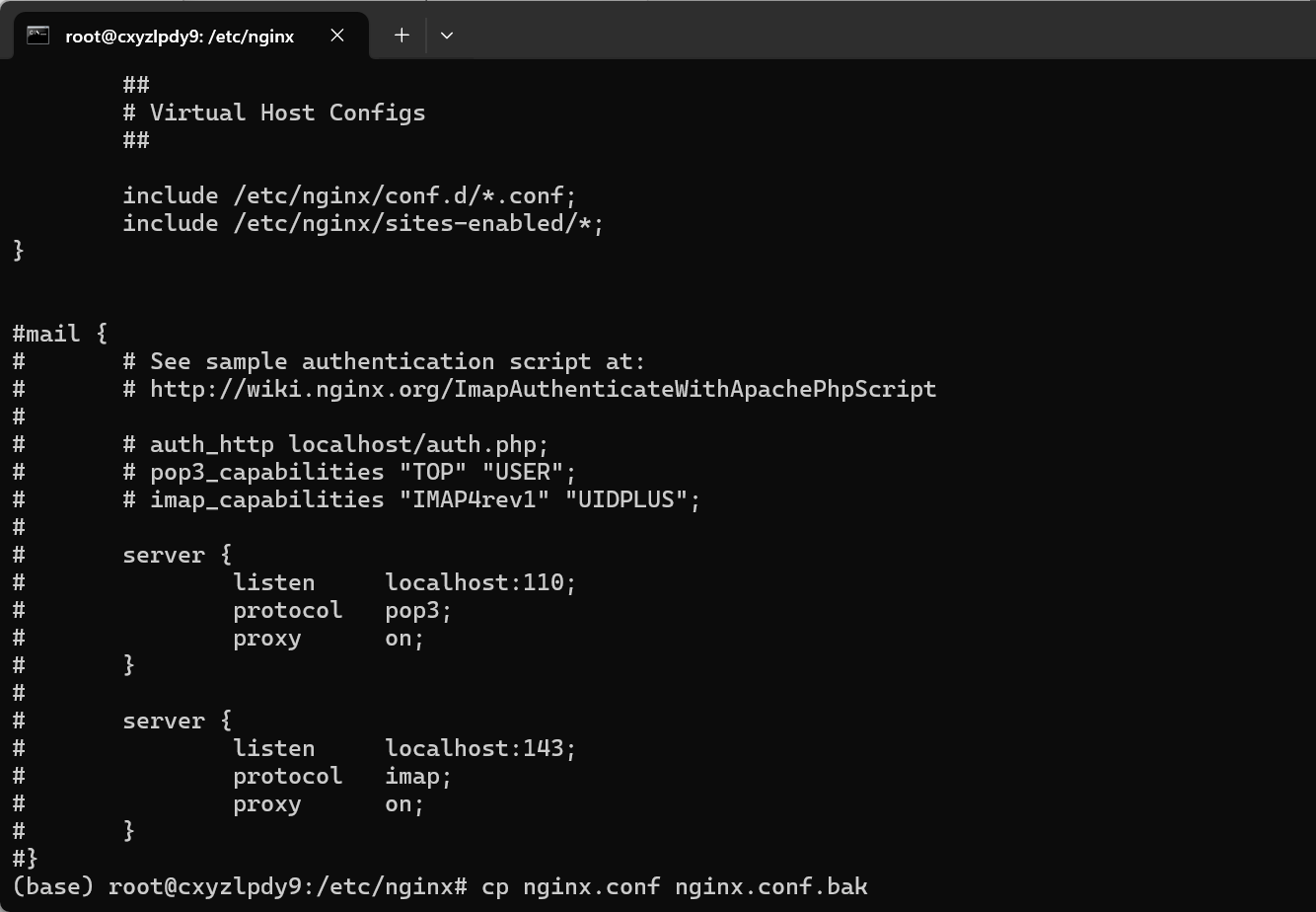Click the wiki.nginx.org ImapAuthenticate URL
The image size is (1316, 912).
click(x=543, y=389)
